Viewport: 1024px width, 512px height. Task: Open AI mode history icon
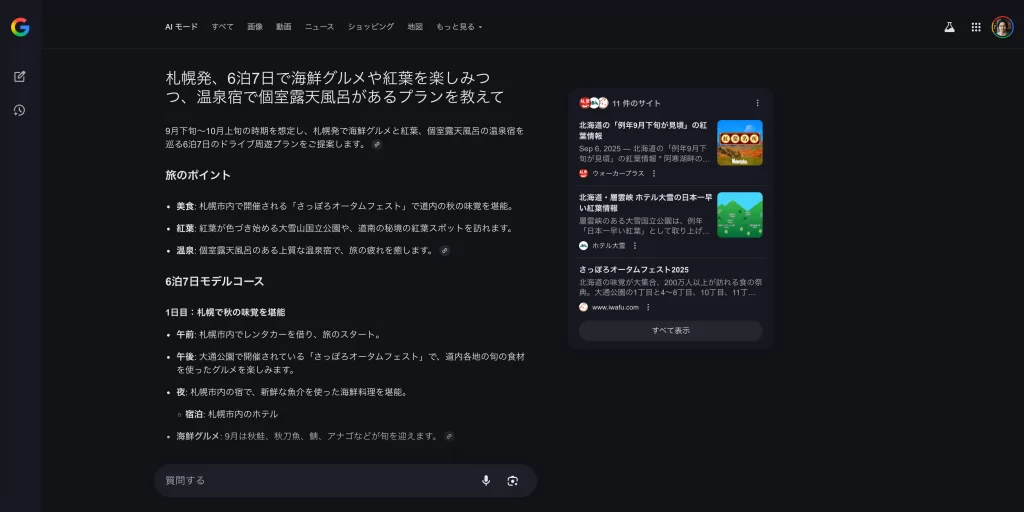point(20,110)
